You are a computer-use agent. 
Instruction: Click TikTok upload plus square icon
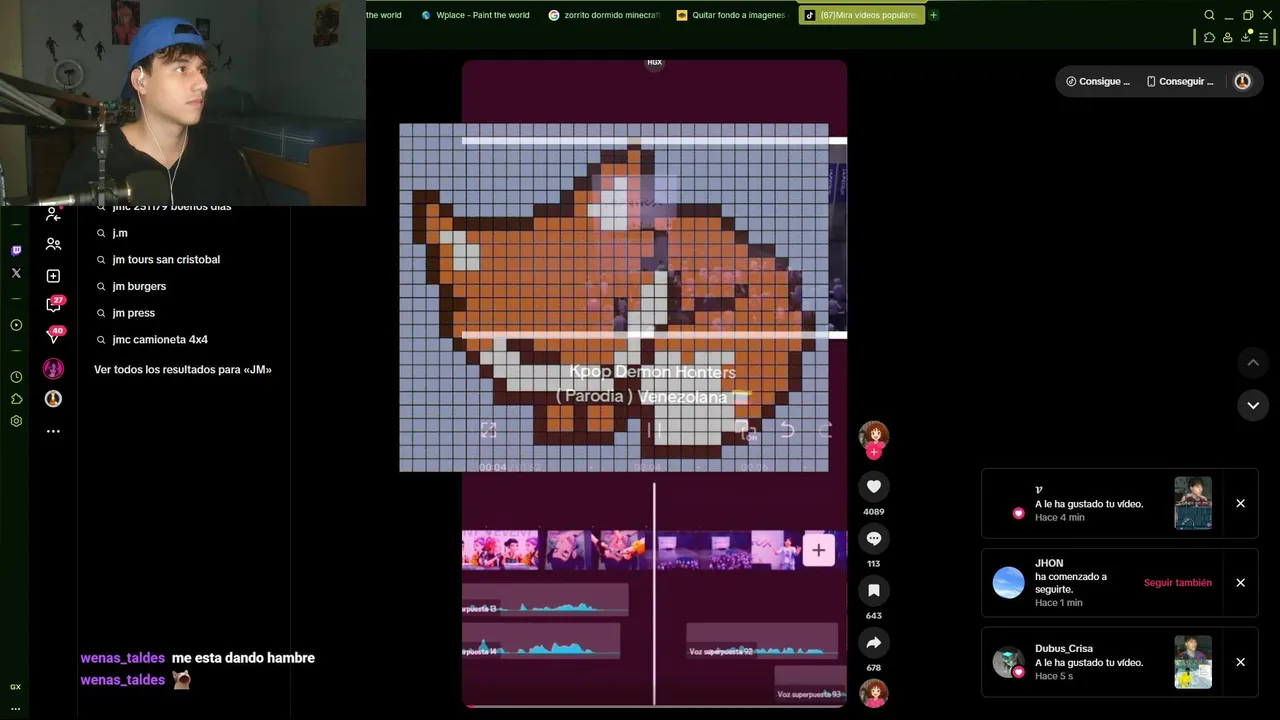pyautogui.click(x=53, y=276)
